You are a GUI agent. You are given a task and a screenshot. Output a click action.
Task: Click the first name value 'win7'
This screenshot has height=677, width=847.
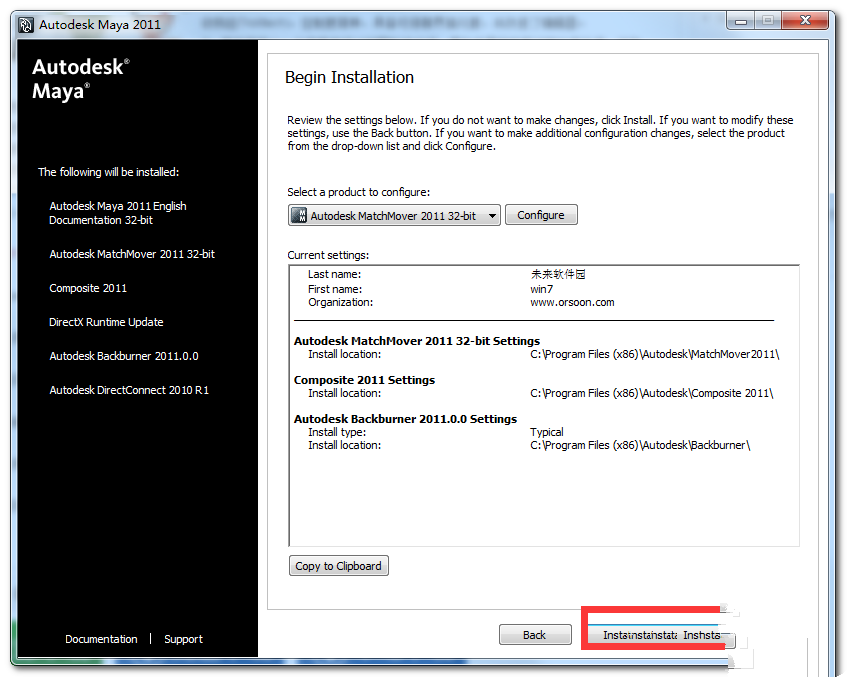click(541, 289)
